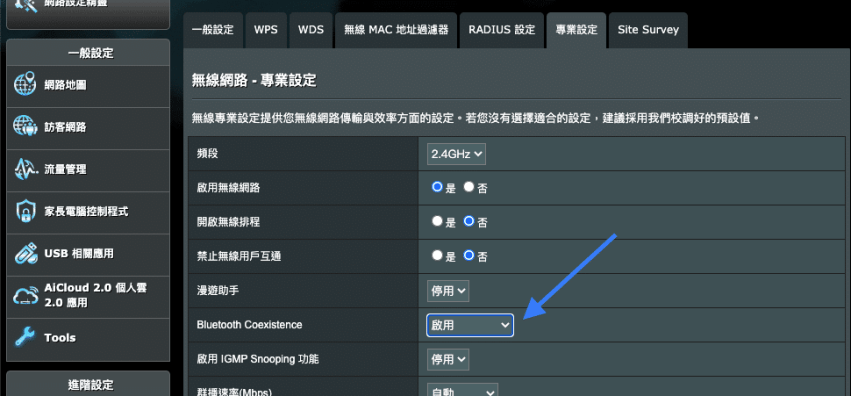Click the Network Map globe icon
This screenshot has width=851, height=396.
(25, 84)
